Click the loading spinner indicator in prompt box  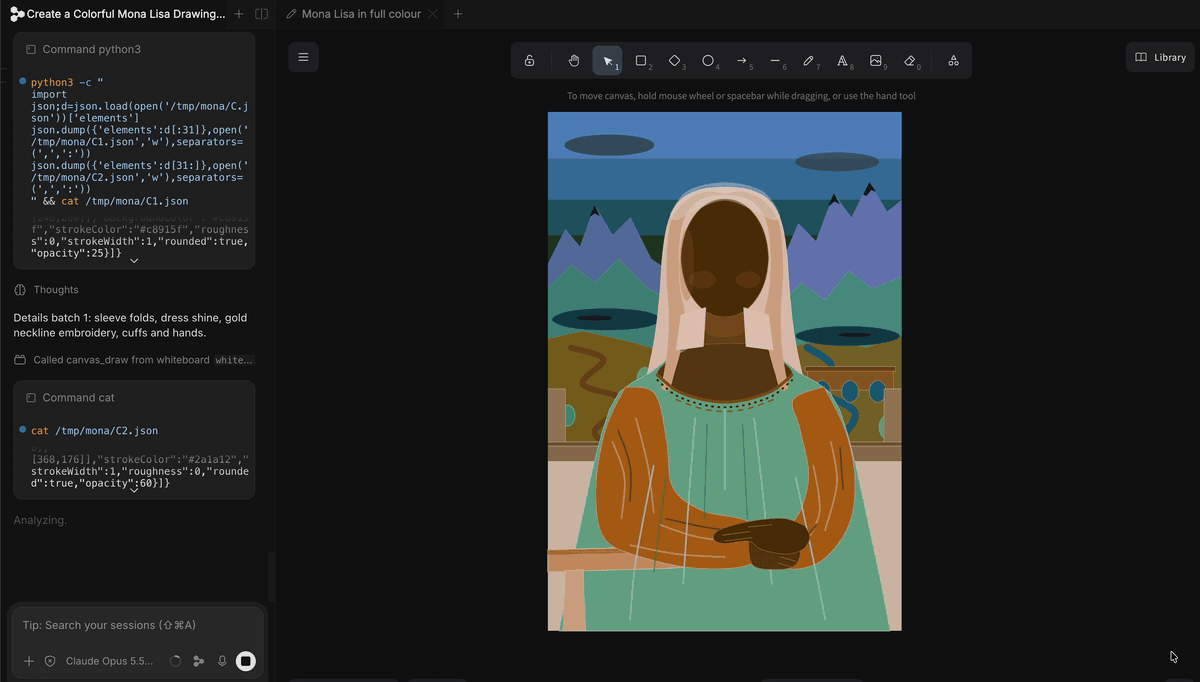pos(176,661)
